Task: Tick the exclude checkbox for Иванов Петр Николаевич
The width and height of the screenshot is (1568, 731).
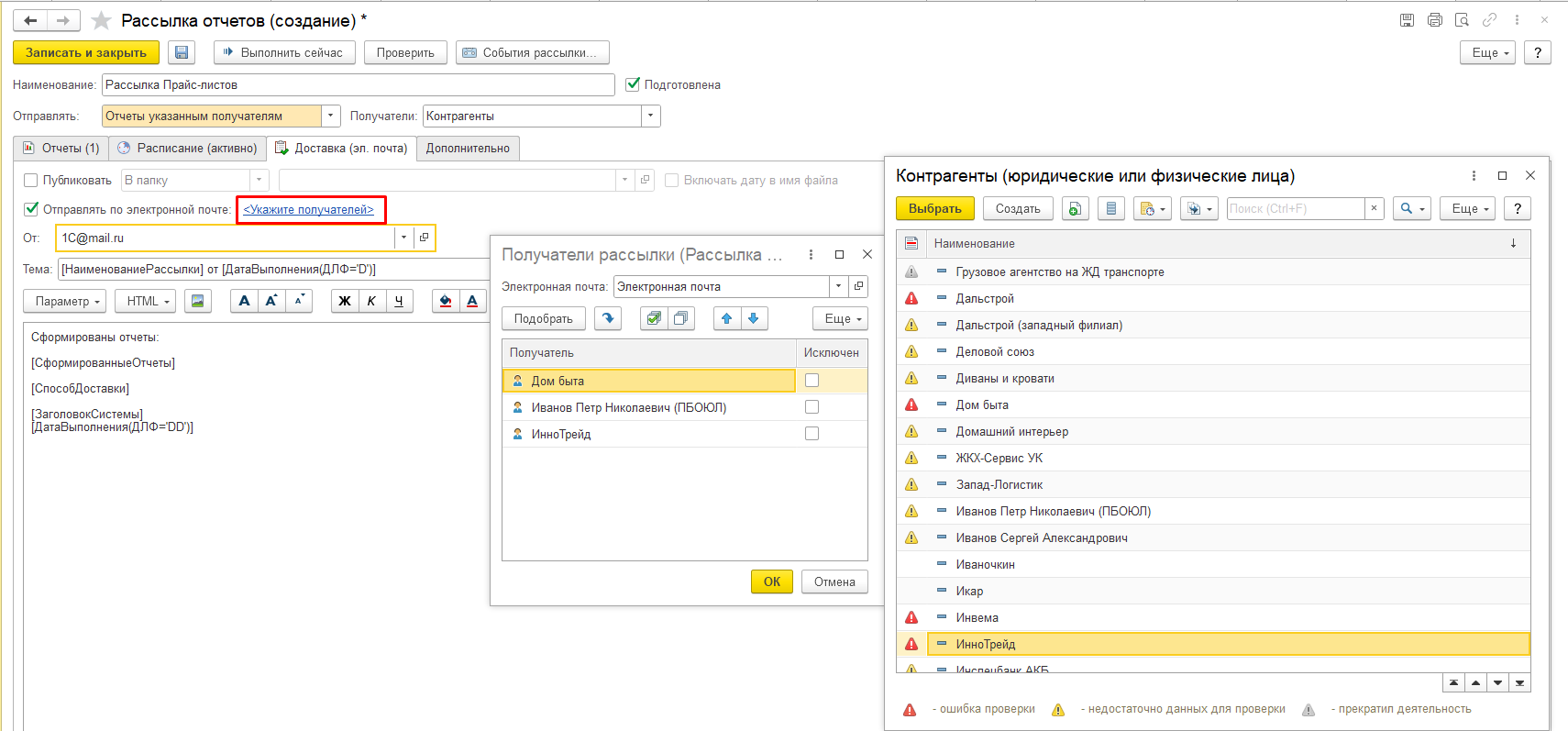Action: click(x=812, y=406)
